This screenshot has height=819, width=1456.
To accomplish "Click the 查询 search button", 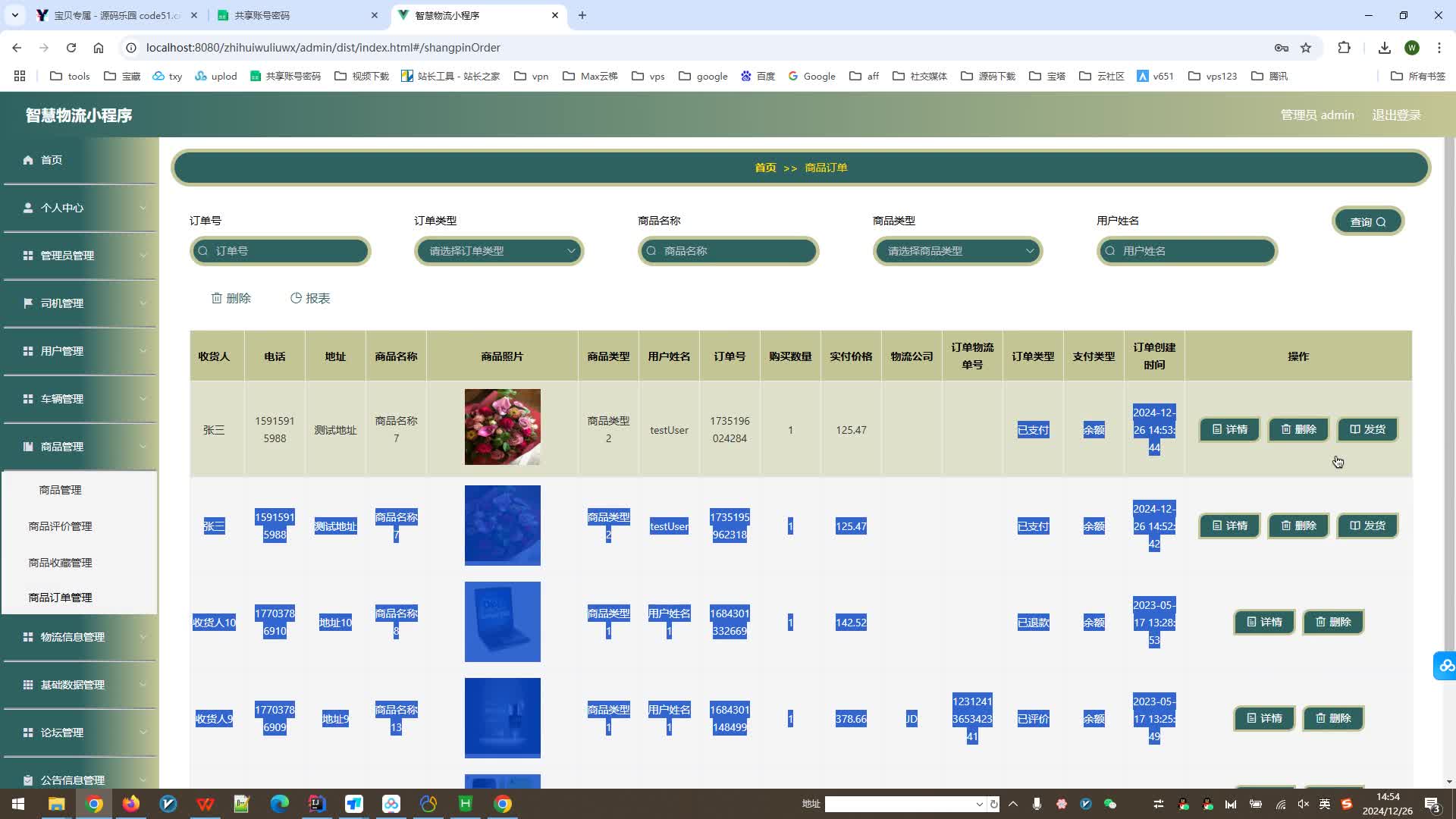I will click(1368, 221).
